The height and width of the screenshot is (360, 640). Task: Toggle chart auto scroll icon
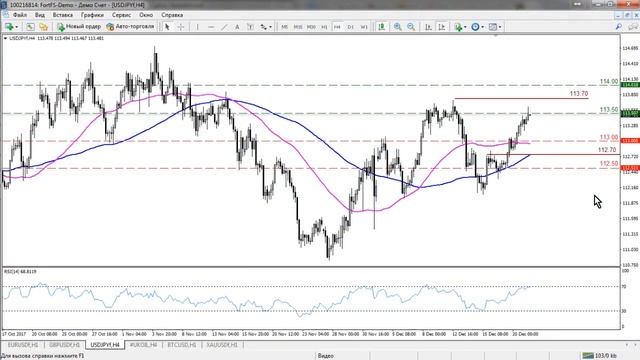[428, 27]
